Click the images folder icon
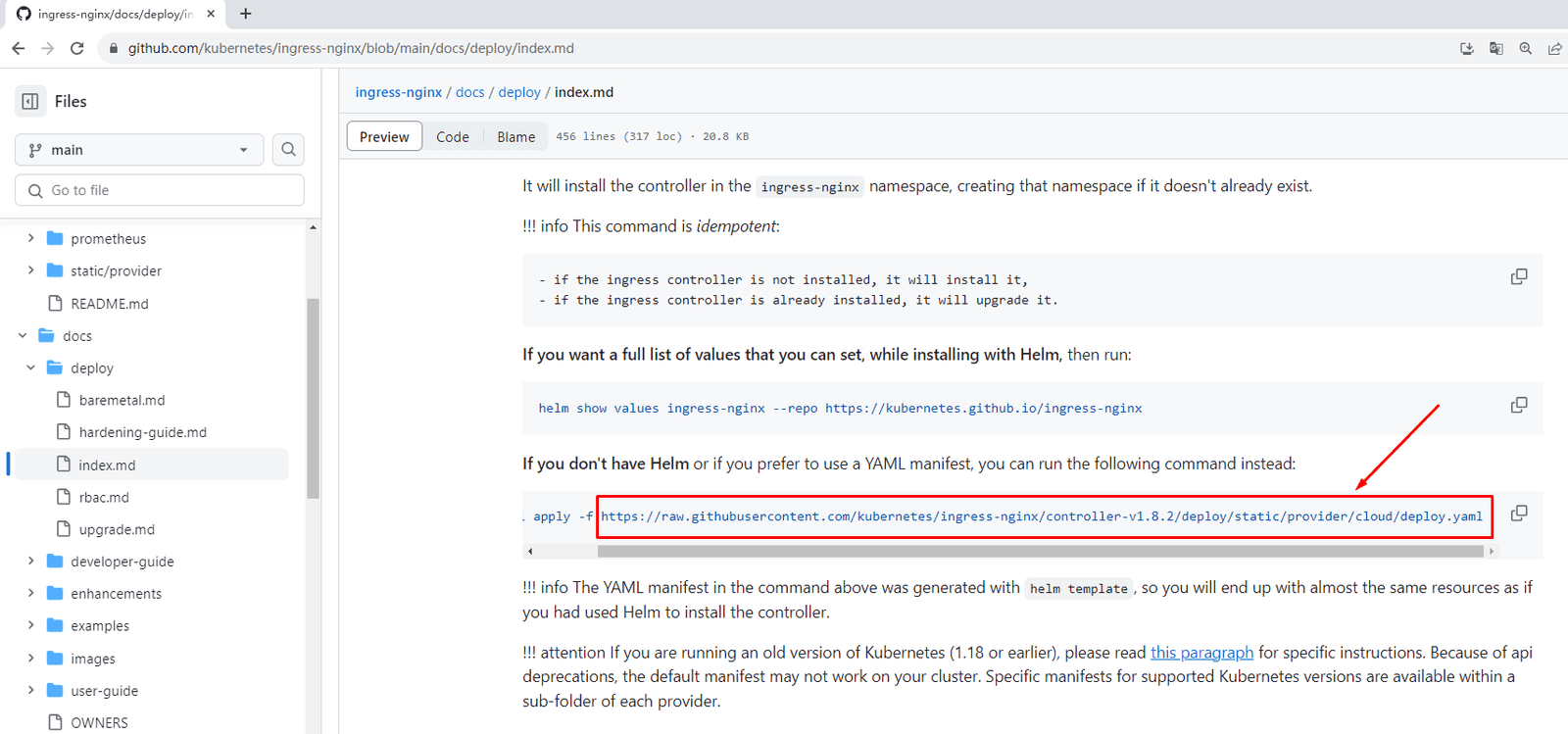Screen dimensions: 1568x734 (55, 659)
